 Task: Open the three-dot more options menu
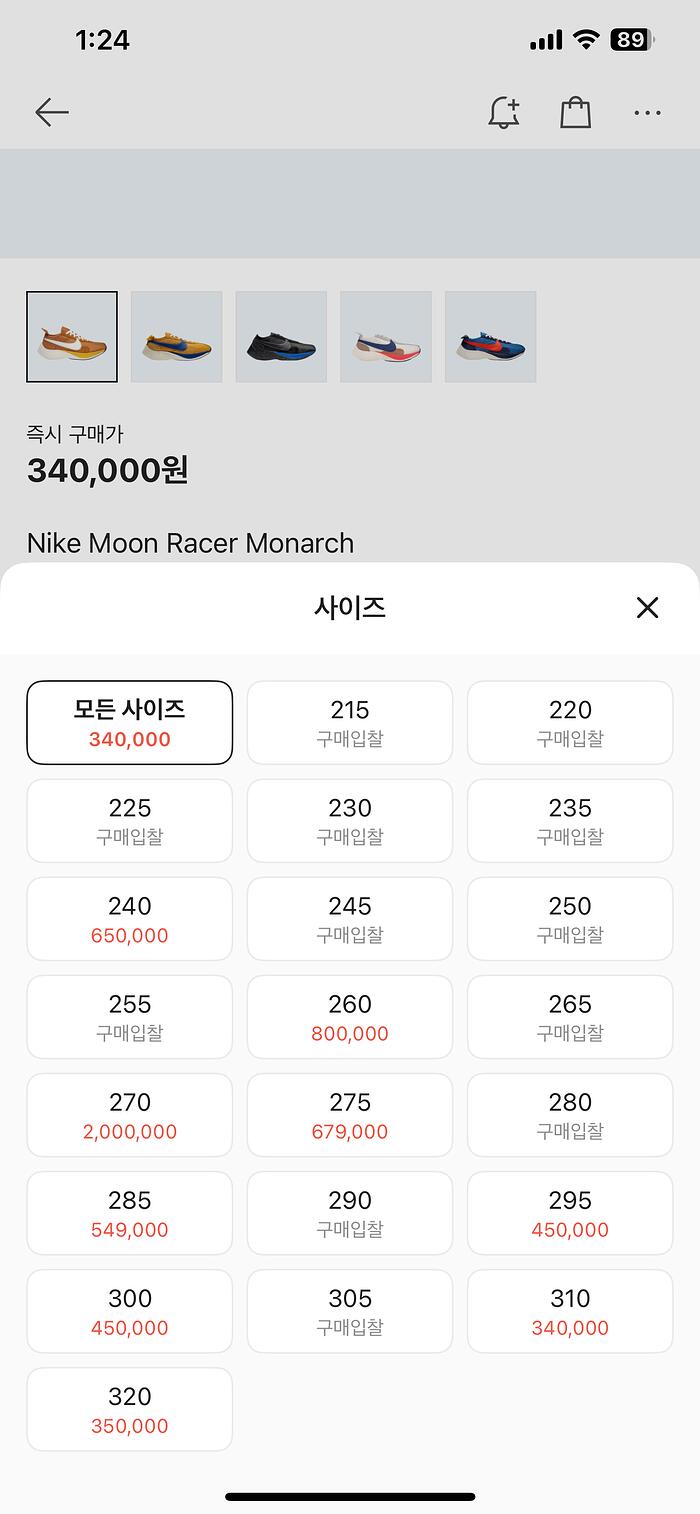[x=647, y=113]
